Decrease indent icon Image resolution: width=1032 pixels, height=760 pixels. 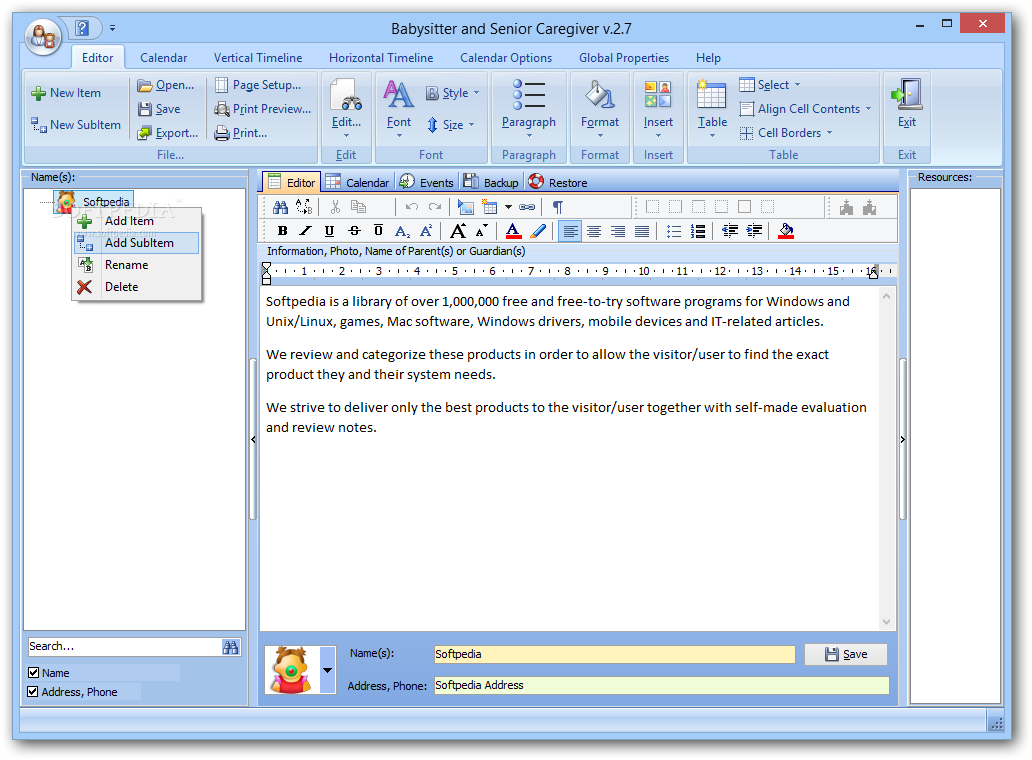(x=730, y=231)
